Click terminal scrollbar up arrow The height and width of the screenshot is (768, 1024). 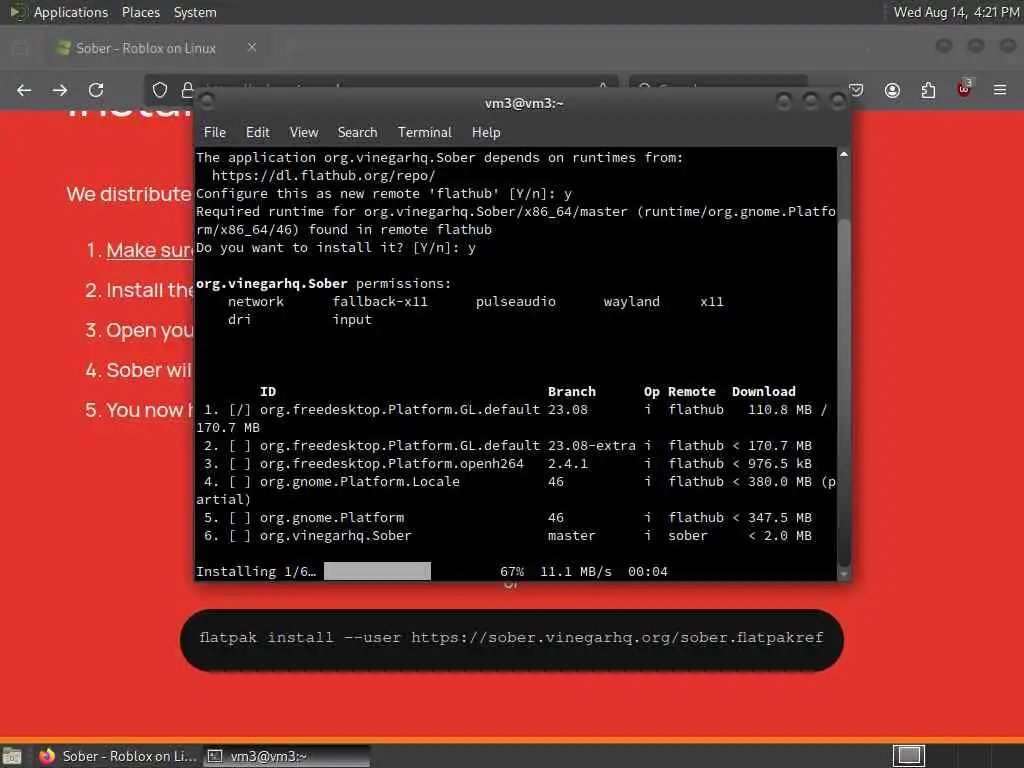click(x=843, y=155)
